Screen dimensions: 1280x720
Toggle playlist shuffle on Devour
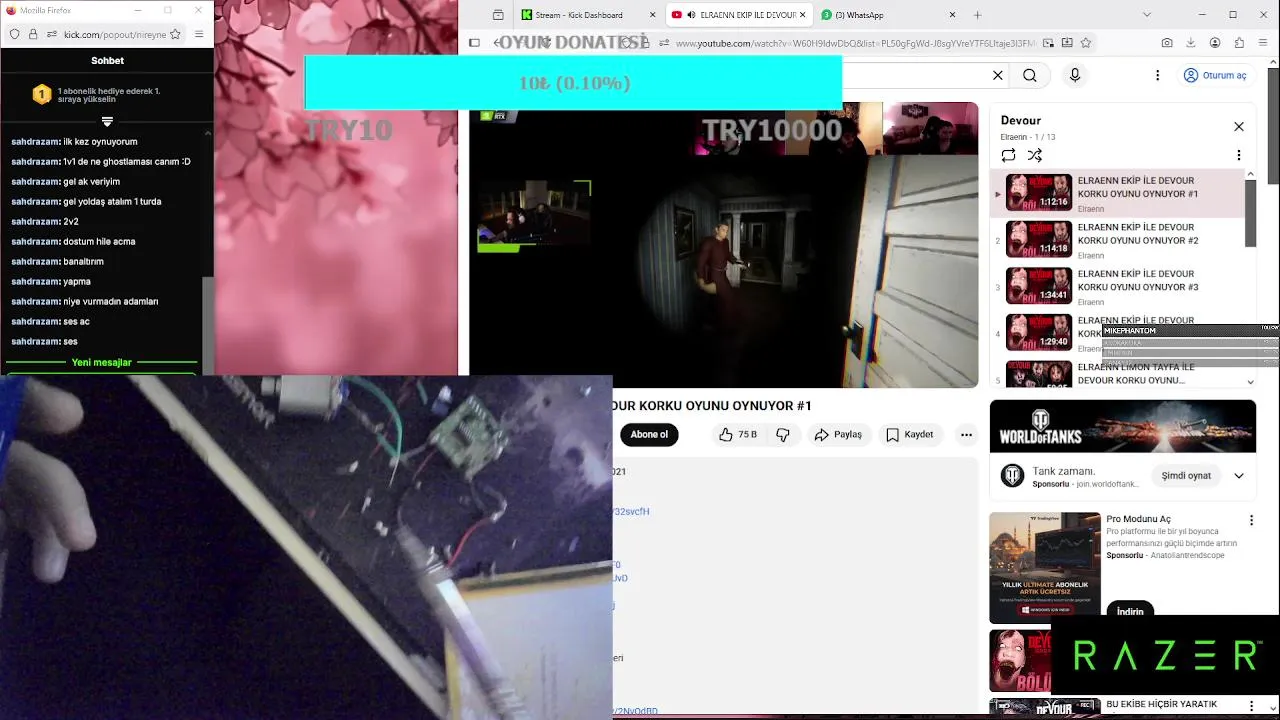coord(1035,155)
